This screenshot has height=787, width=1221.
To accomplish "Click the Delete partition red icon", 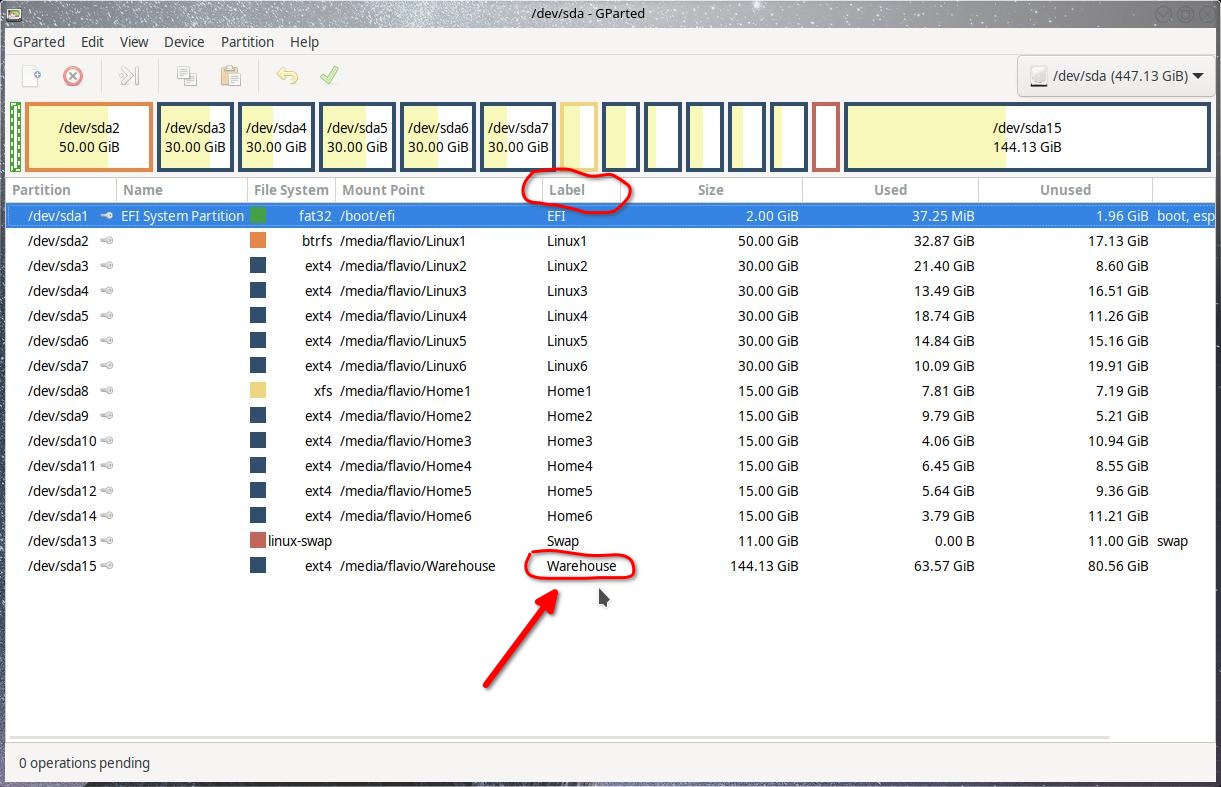I will [73, 76].
